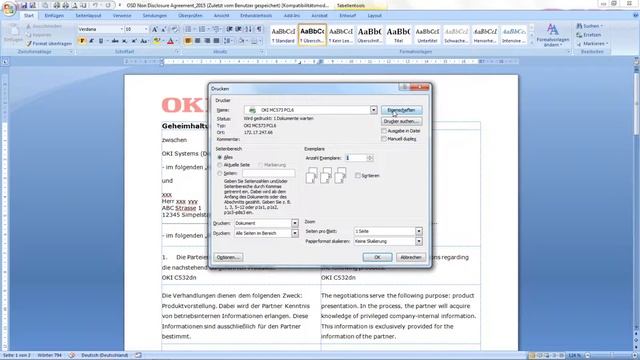Select the Seiten radio button
The height and width of the screenshot is (360, 640).
point(220,173)
